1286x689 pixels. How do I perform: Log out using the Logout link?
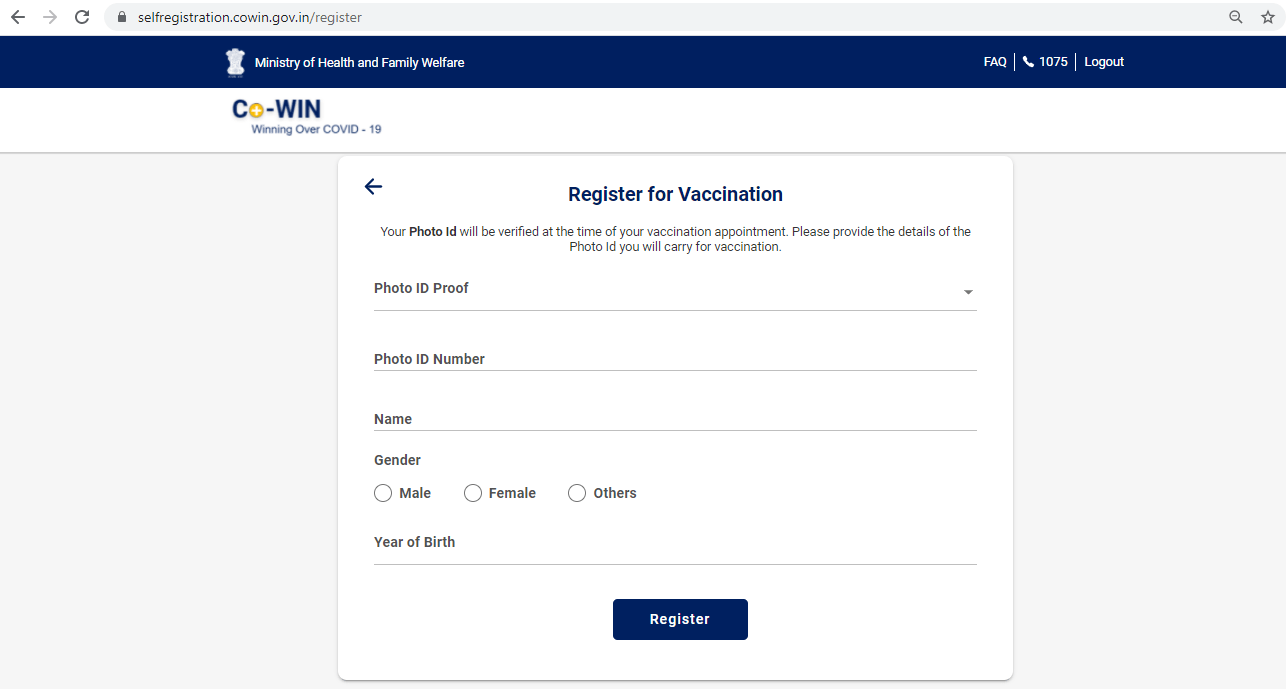click(1104, 62)
